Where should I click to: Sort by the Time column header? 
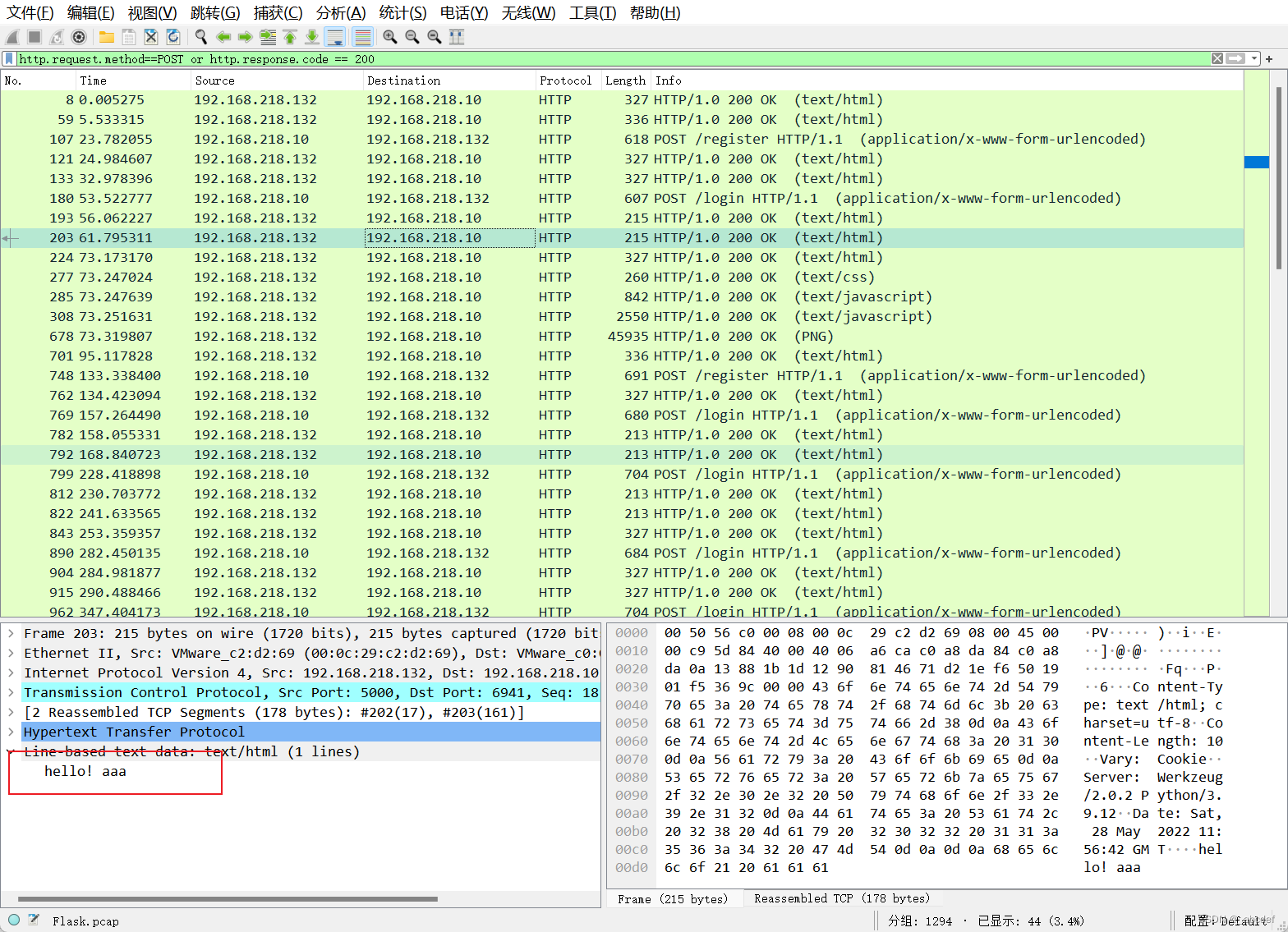click(133, 80)
